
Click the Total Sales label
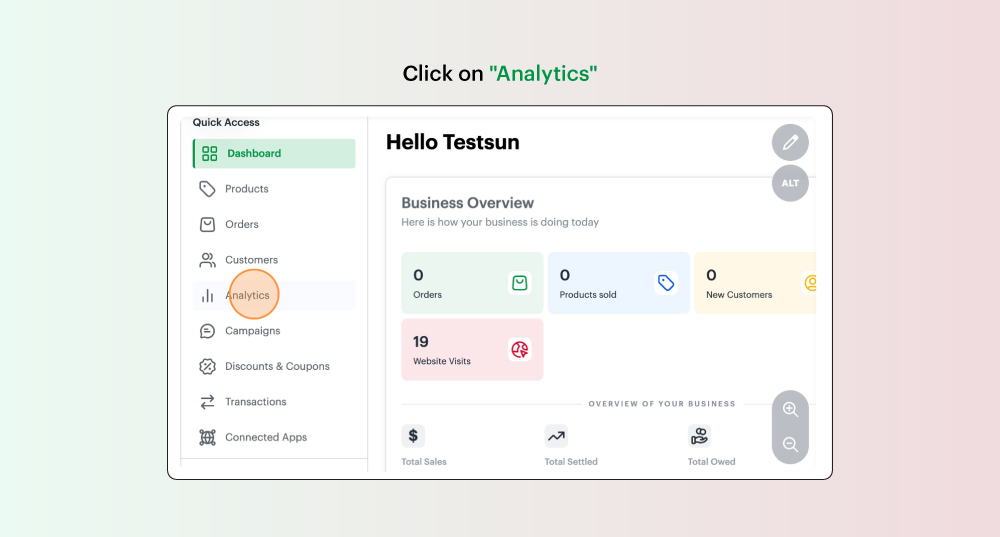pos(424,462)
